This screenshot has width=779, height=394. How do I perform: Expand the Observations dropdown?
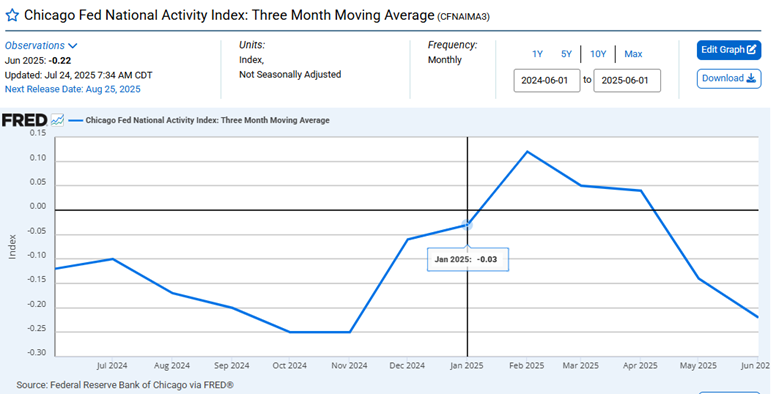(x=41, y=45)
